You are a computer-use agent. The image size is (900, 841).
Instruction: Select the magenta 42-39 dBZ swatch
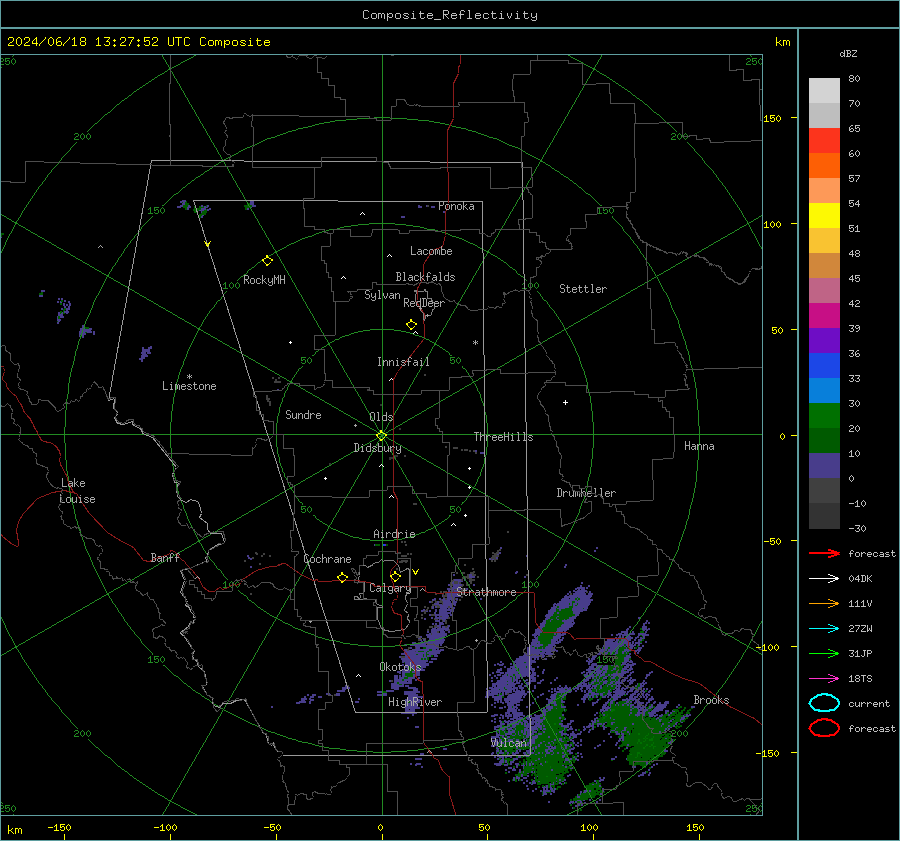click(x=824, y=316)
